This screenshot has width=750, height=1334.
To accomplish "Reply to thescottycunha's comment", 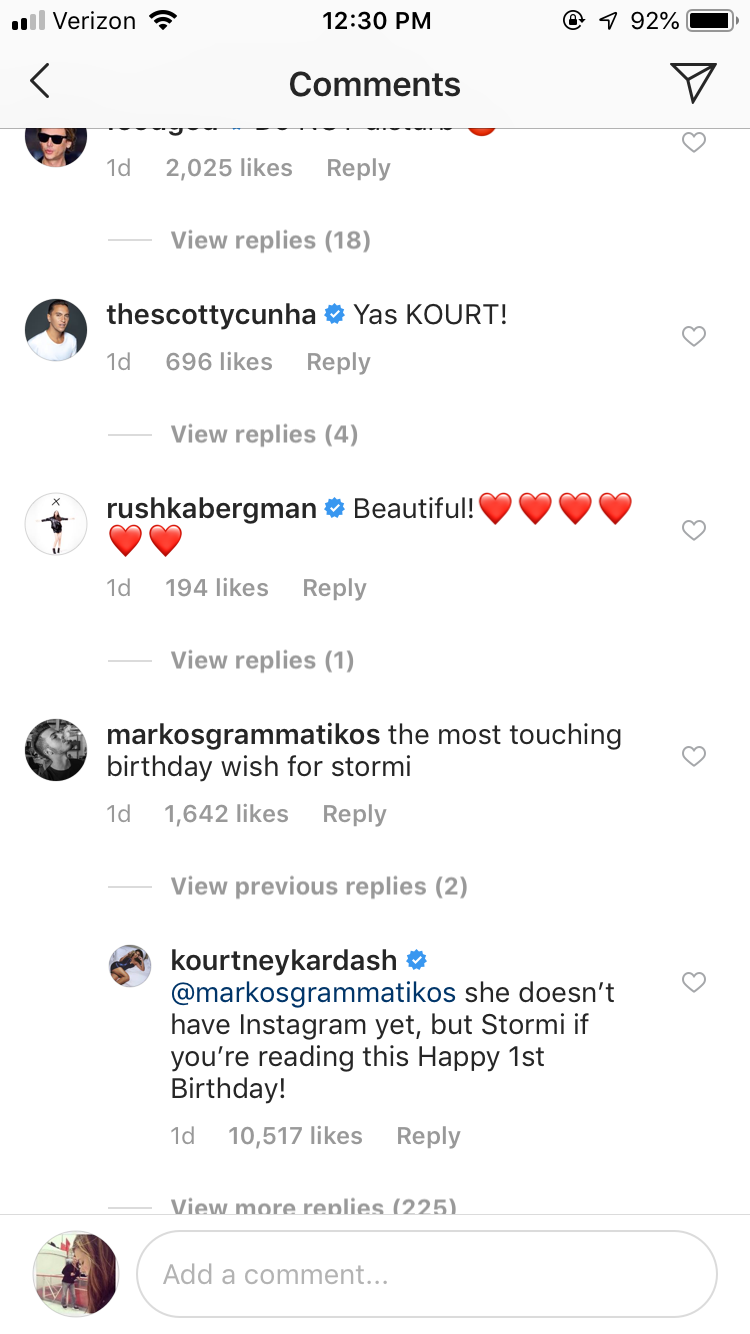I will coord(338,362).
